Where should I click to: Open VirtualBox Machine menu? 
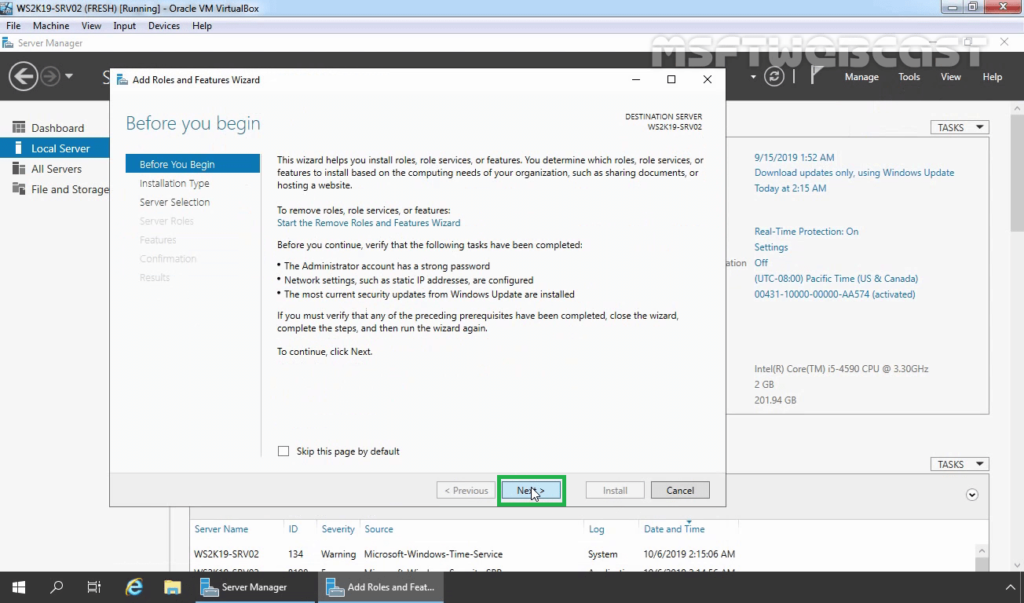point(51,25)
